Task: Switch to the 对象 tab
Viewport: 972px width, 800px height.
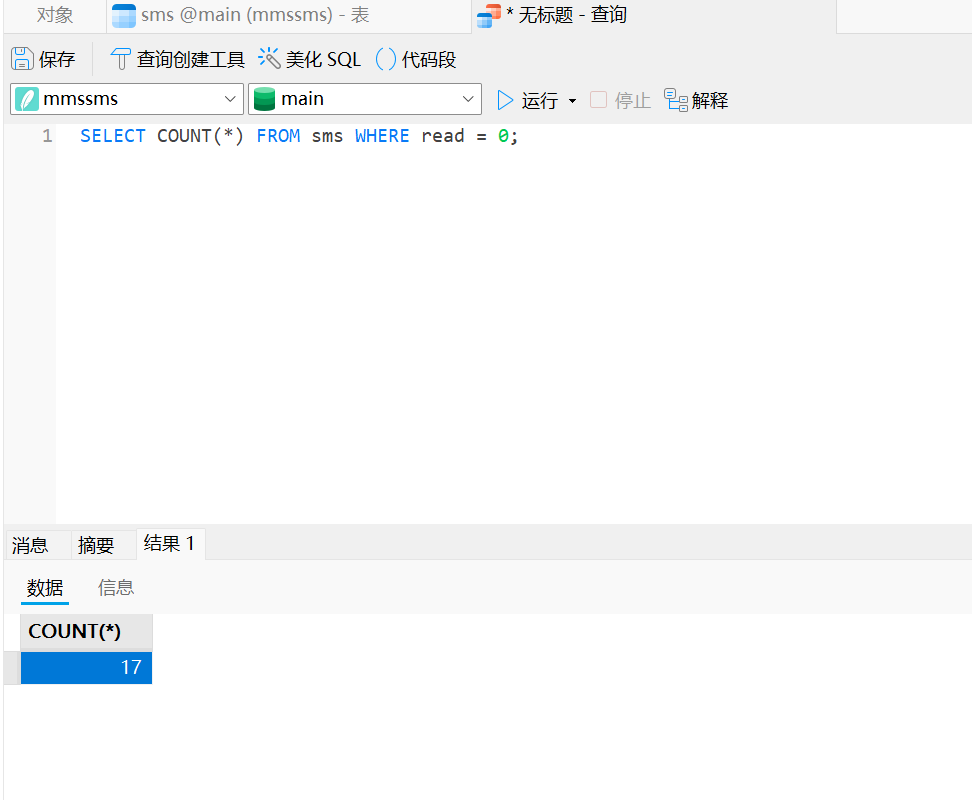Action: click(x=55, y=15)
